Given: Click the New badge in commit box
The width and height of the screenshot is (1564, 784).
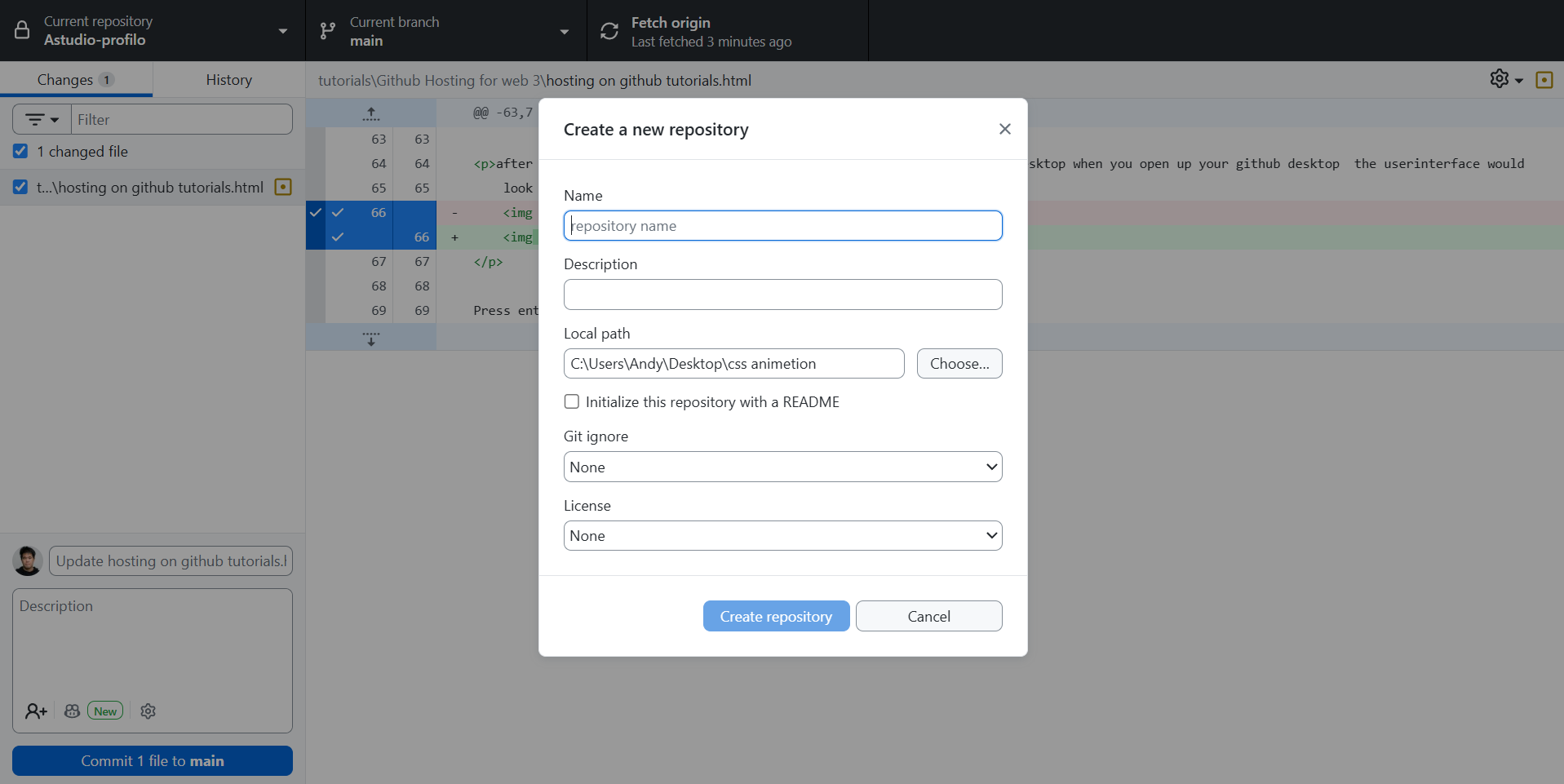Looking at the screenshot, I should (x=105, y=711).
